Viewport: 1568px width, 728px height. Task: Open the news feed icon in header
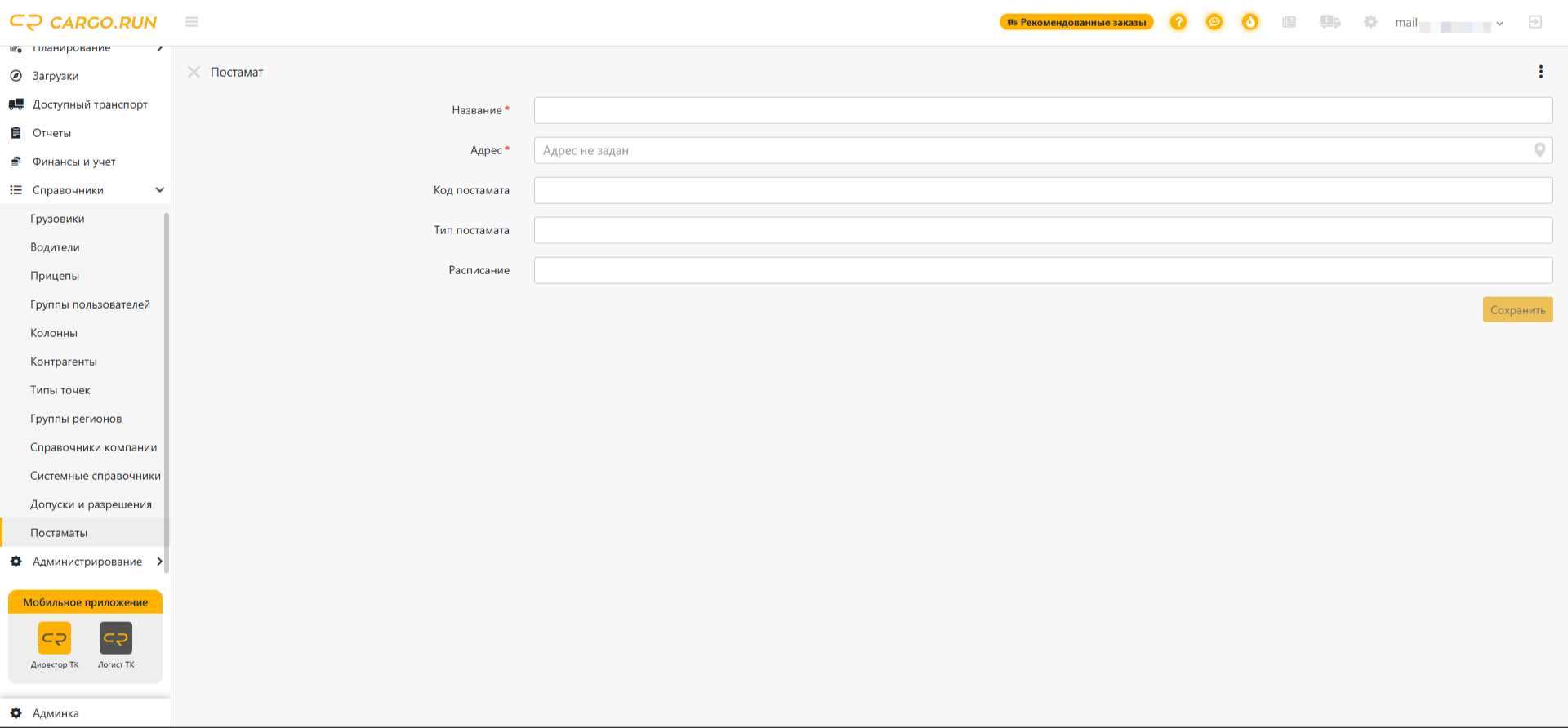pos(1290,22)
